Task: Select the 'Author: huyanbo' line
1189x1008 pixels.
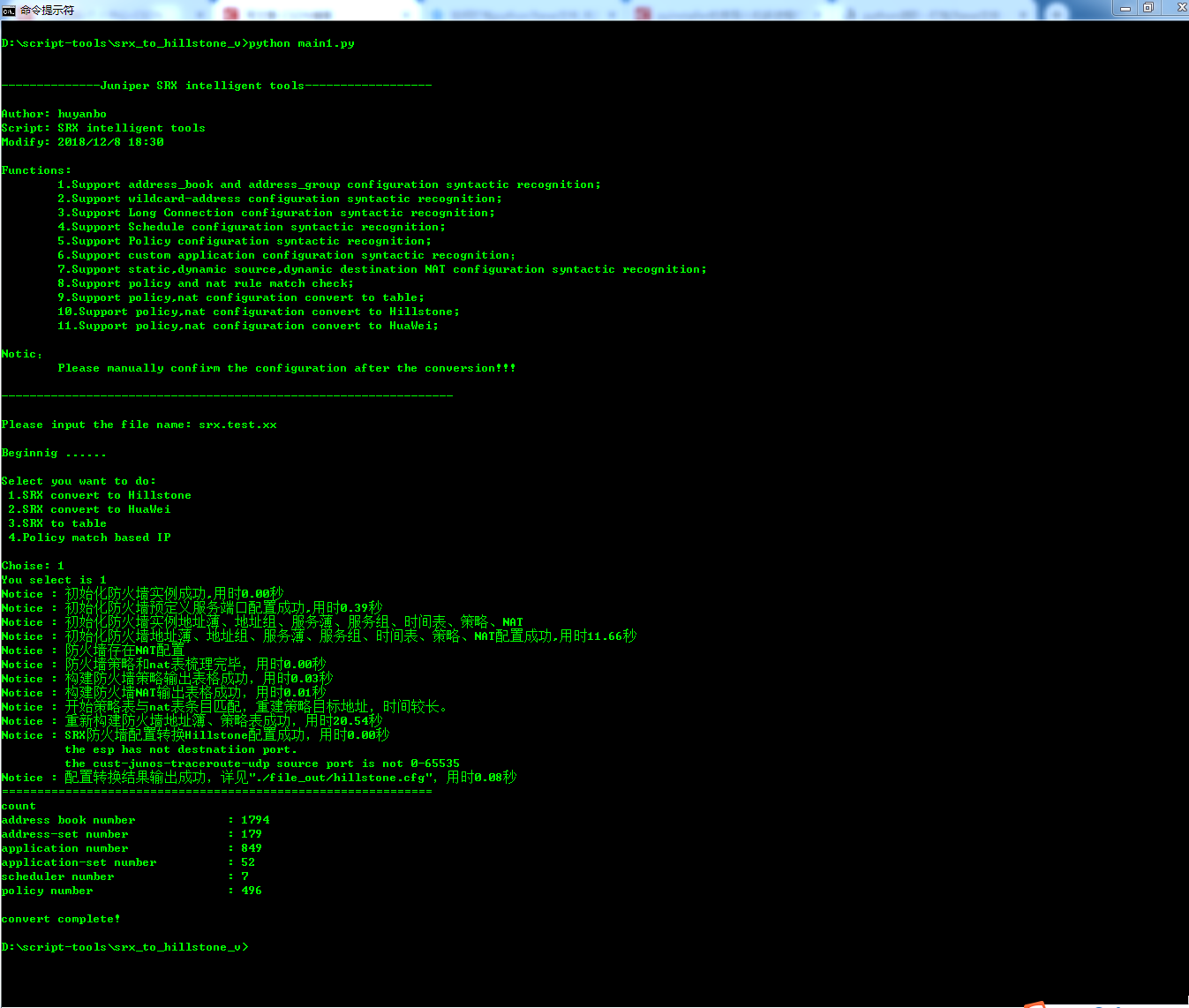Action: pyautogui.click(x=54, y=114)
